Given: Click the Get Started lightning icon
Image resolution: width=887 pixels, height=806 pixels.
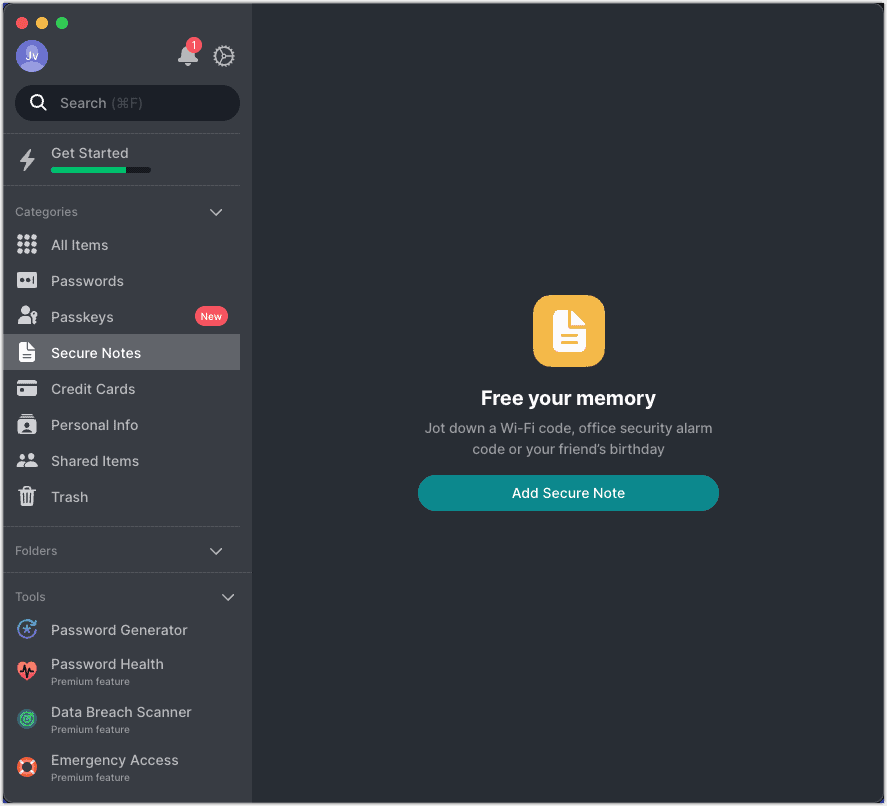Looking at the screenshot, I should coord(27,160).
